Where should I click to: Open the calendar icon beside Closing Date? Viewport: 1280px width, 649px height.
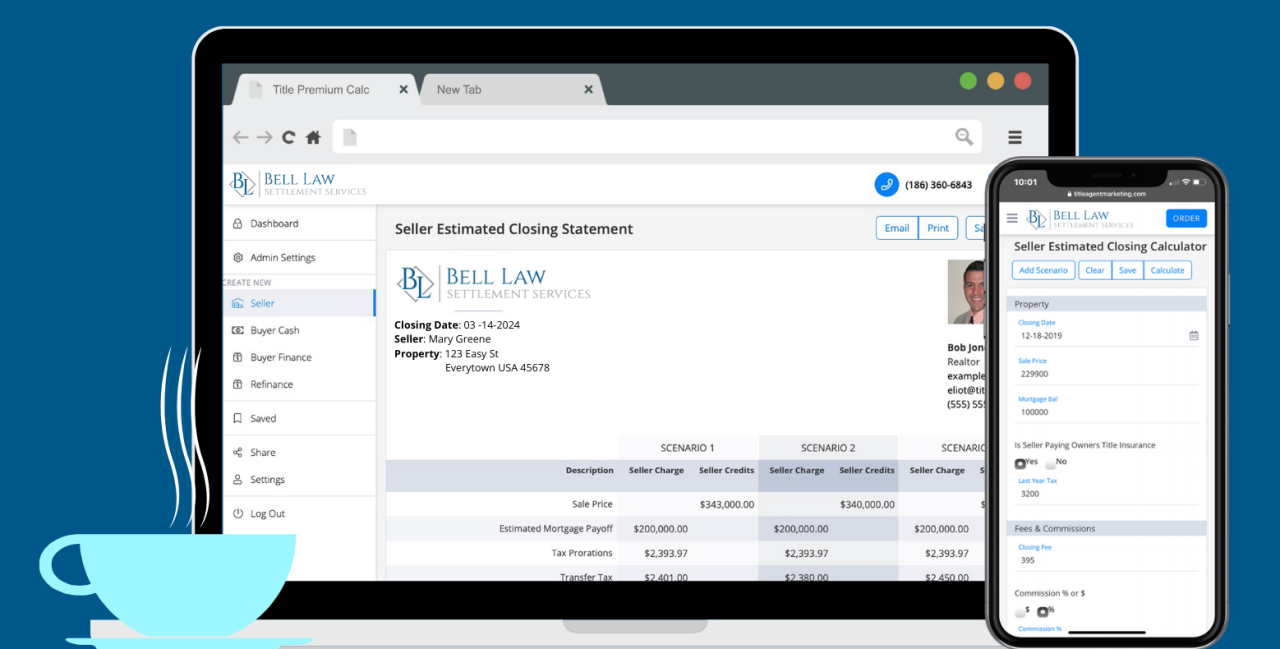click(x=1193, y=336)
